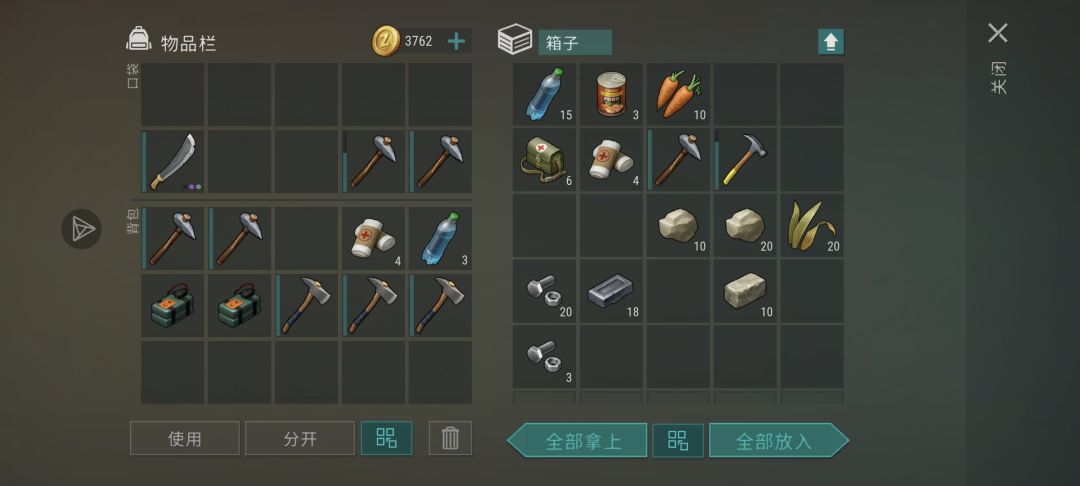Close the inventory with the X
1080x486 pixels.
pos(997,33)
